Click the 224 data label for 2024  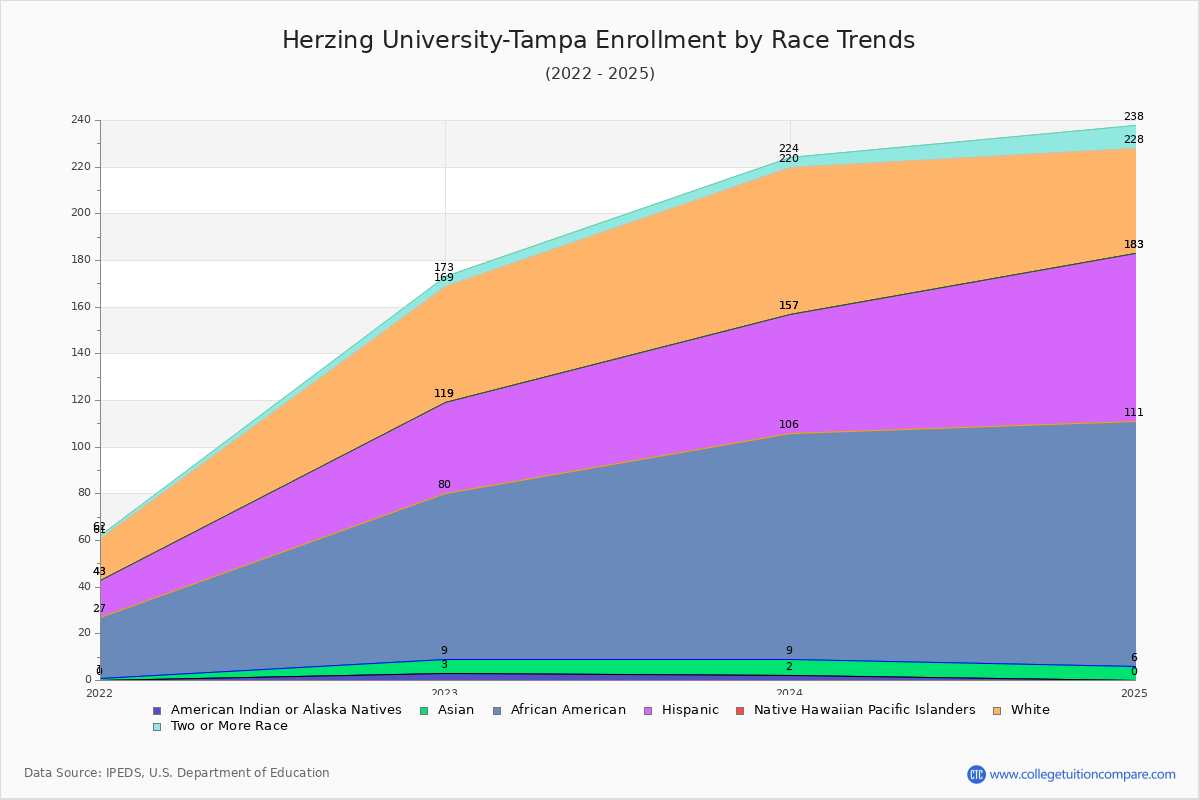click(789, 149)
